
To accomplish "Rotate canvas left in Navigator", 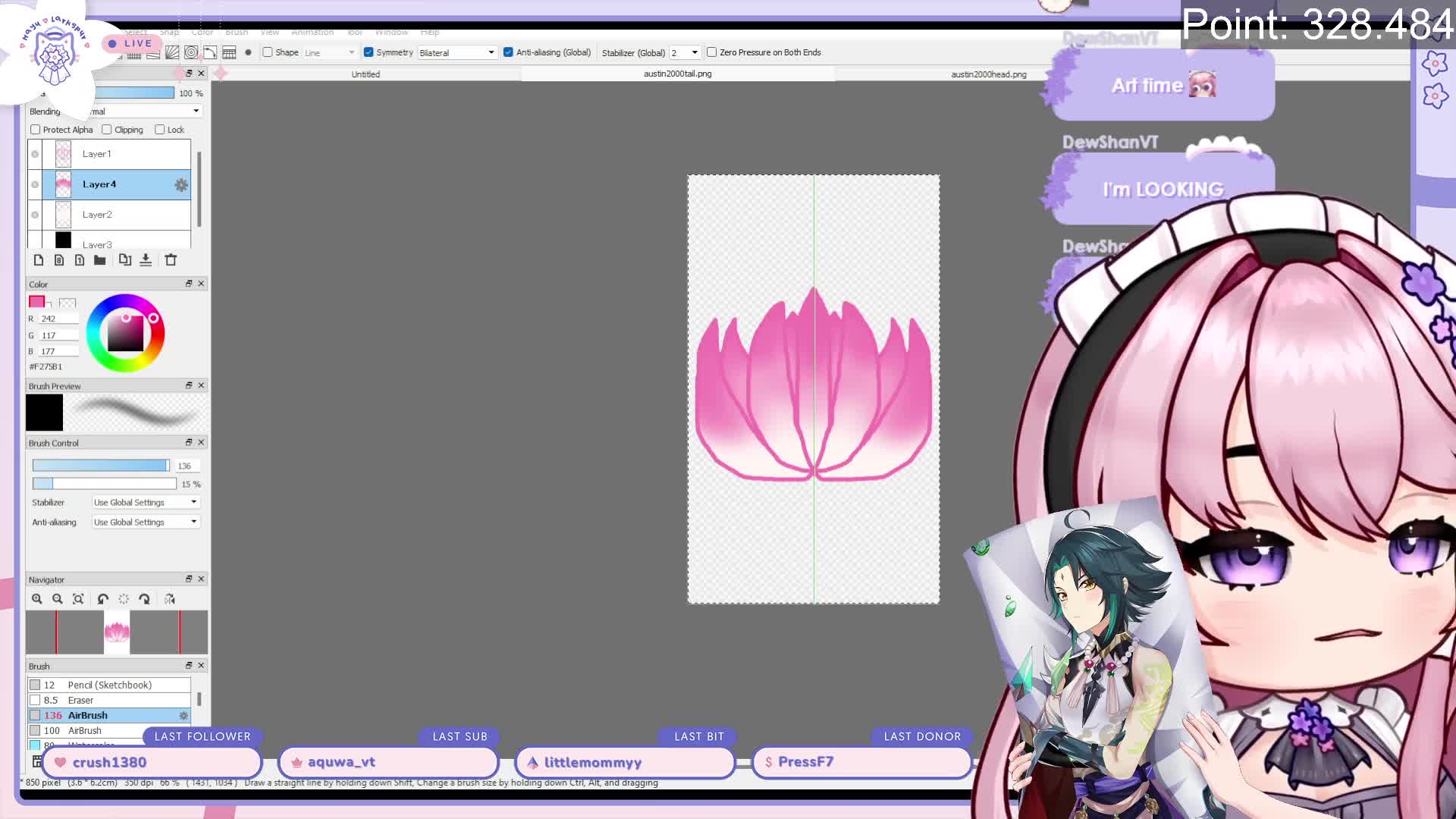I will click(x=103, y=599).
